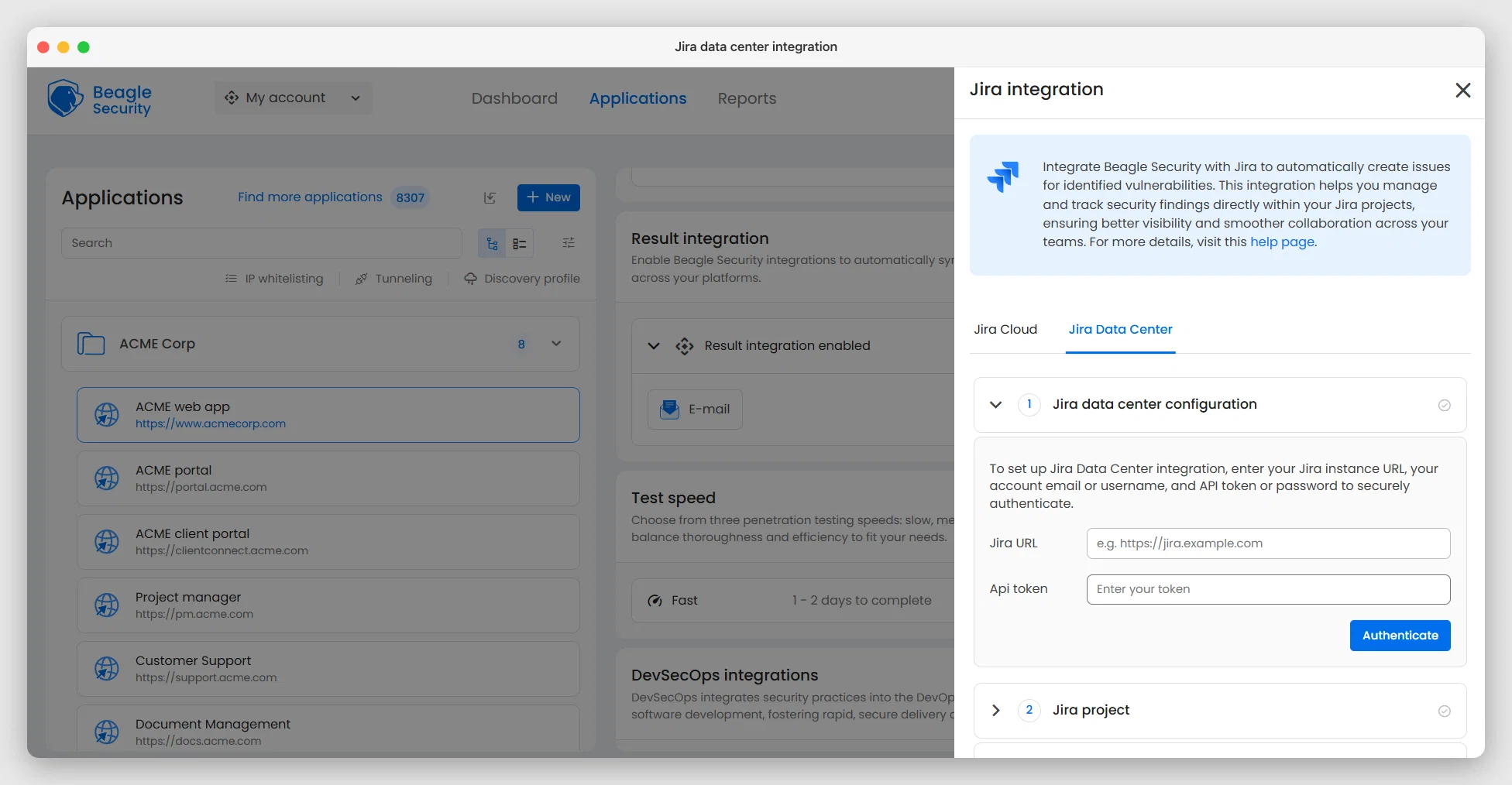Screen dimensions: 1512x785
Task: Open the My account dropdown
Action: coord(294,98)
